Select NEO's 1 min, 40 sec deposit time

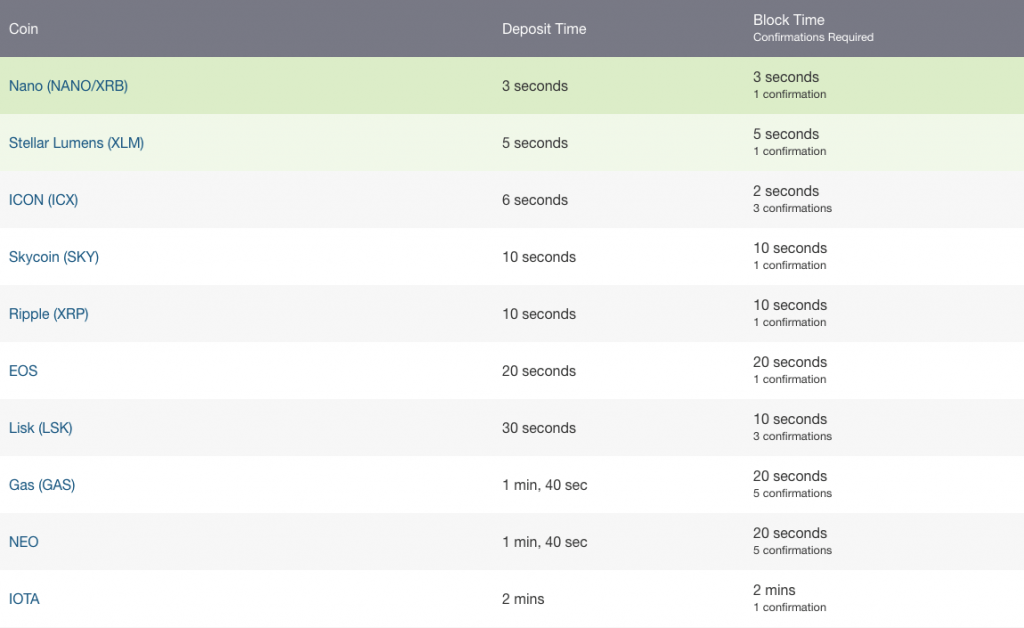(545, 542)
